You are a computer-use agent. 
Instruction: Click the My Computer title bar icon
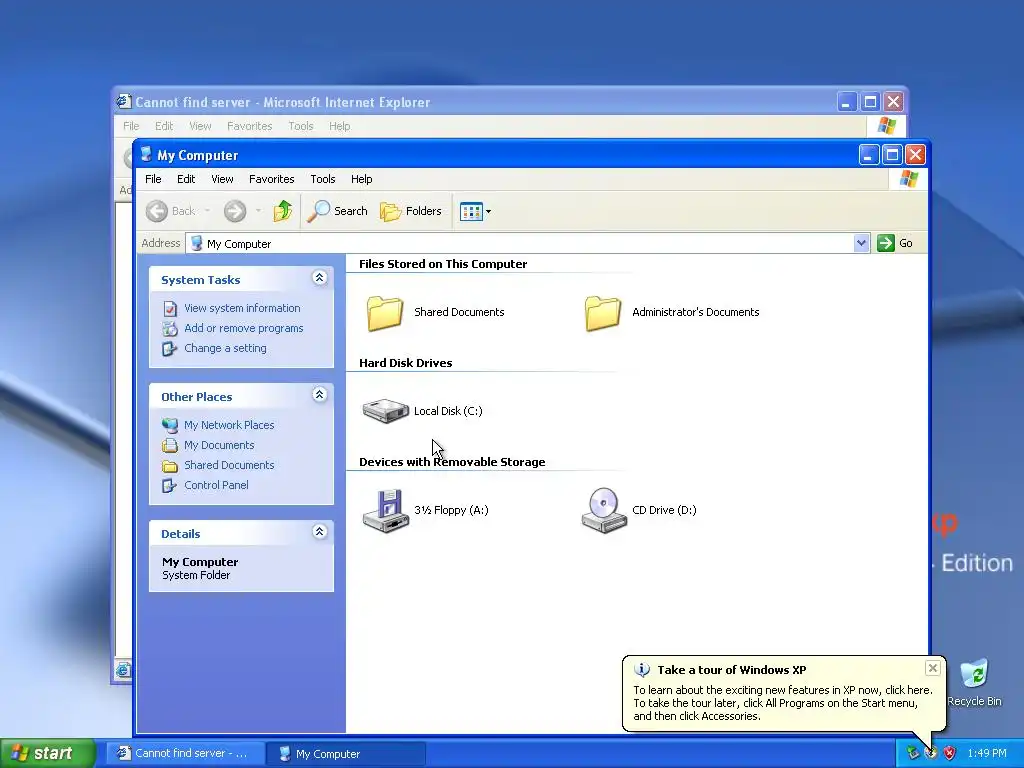pos(146,155)
